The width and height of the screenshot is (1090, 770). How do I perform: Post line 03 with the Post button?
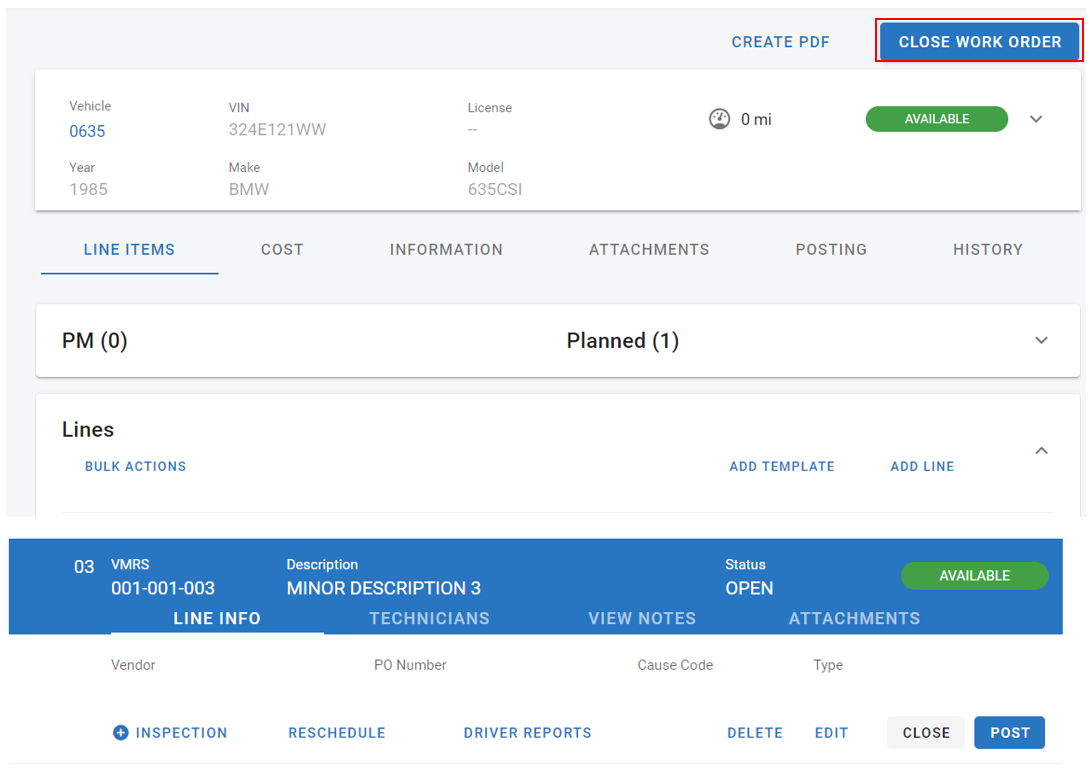tap(1009, 733)
